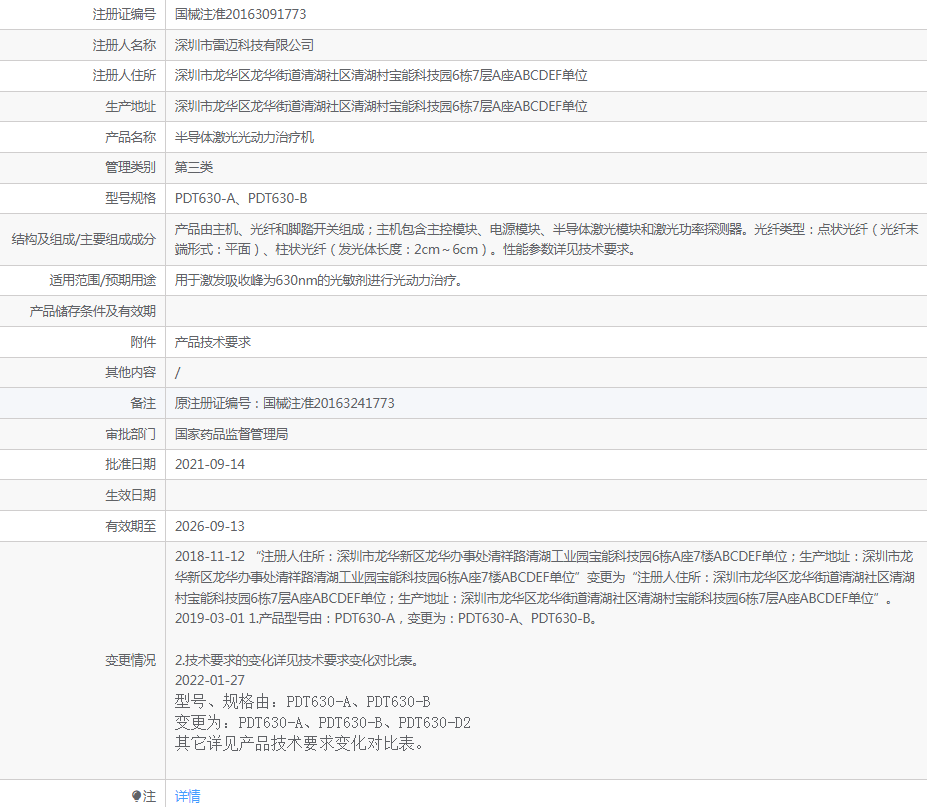Viewport: 927px width, 807px height.
Task: Click the 注册人住所 address value
Action: point(380,76)
